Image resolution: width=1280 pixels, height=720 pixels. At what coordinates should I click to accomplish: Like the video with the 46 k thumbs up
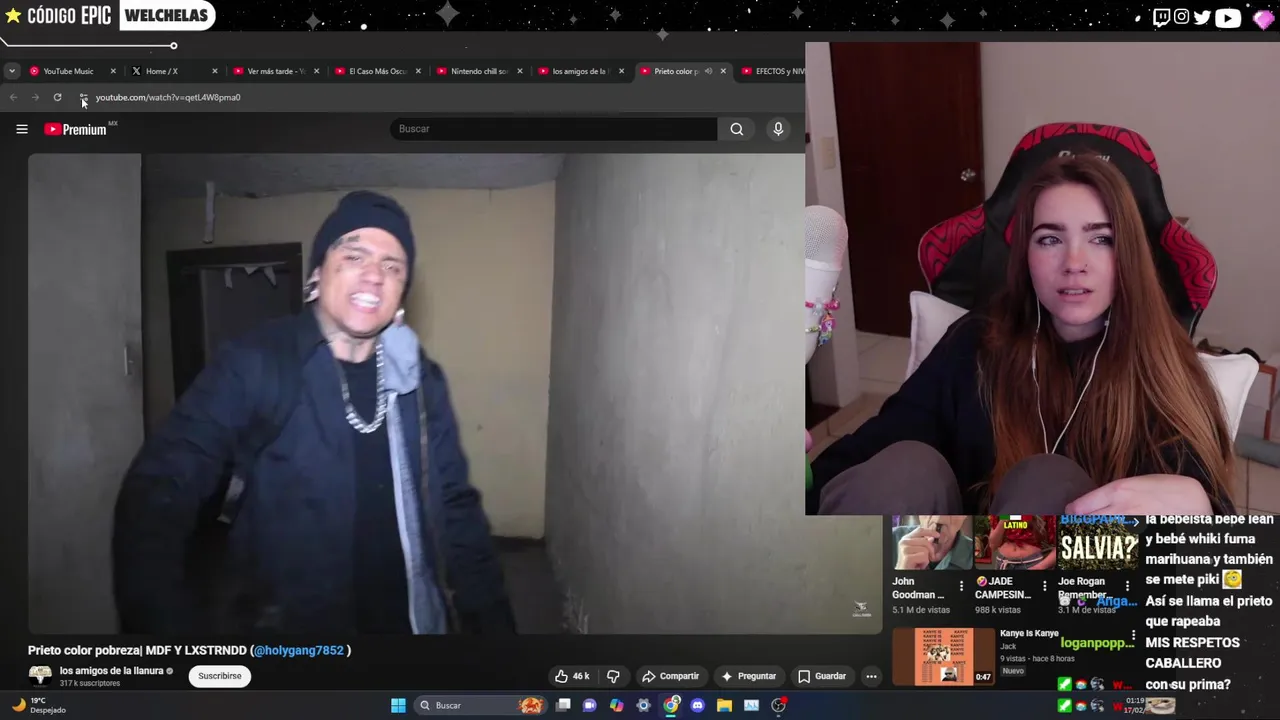point(572,676)
